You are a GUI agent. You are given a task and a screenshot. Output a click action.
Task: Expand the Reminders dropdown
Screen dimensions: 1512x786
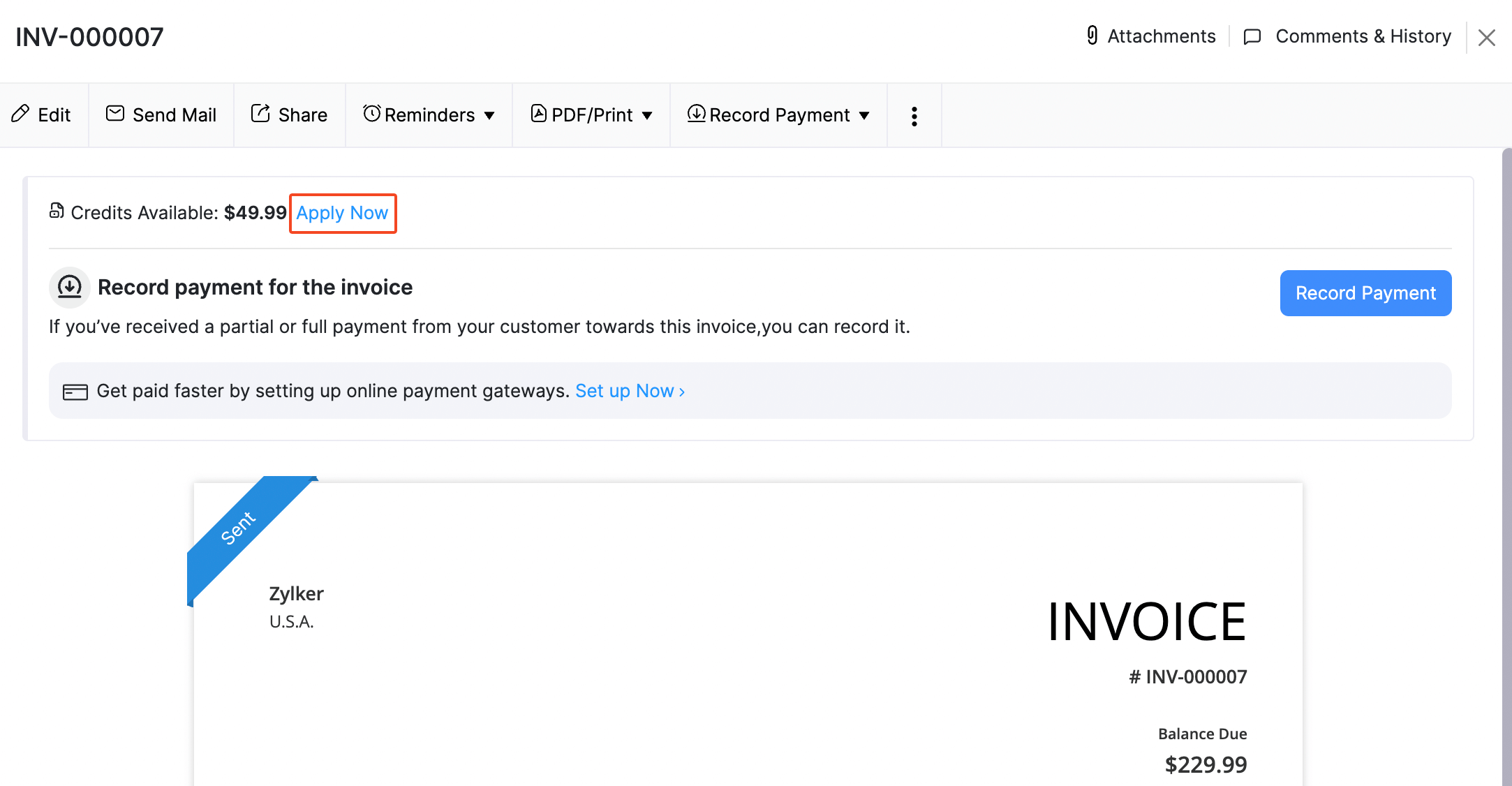(490, 115)
